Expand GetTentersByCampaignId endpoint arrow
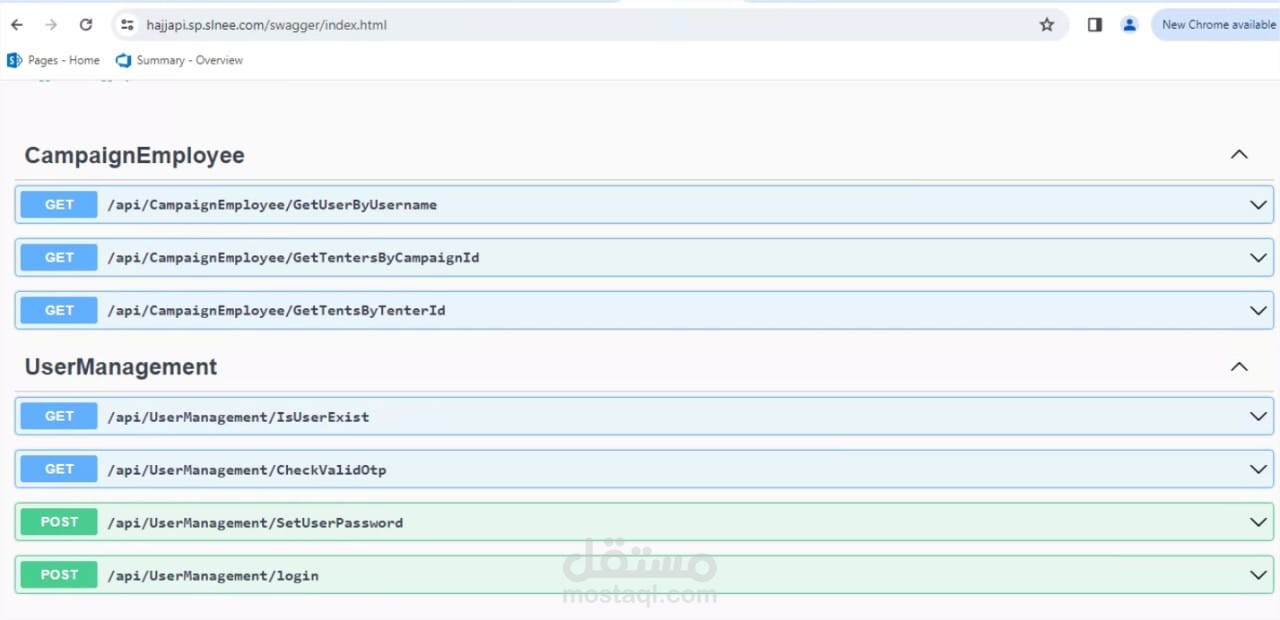Viewport: 1280px width, 620px height. click(1258, 258)
